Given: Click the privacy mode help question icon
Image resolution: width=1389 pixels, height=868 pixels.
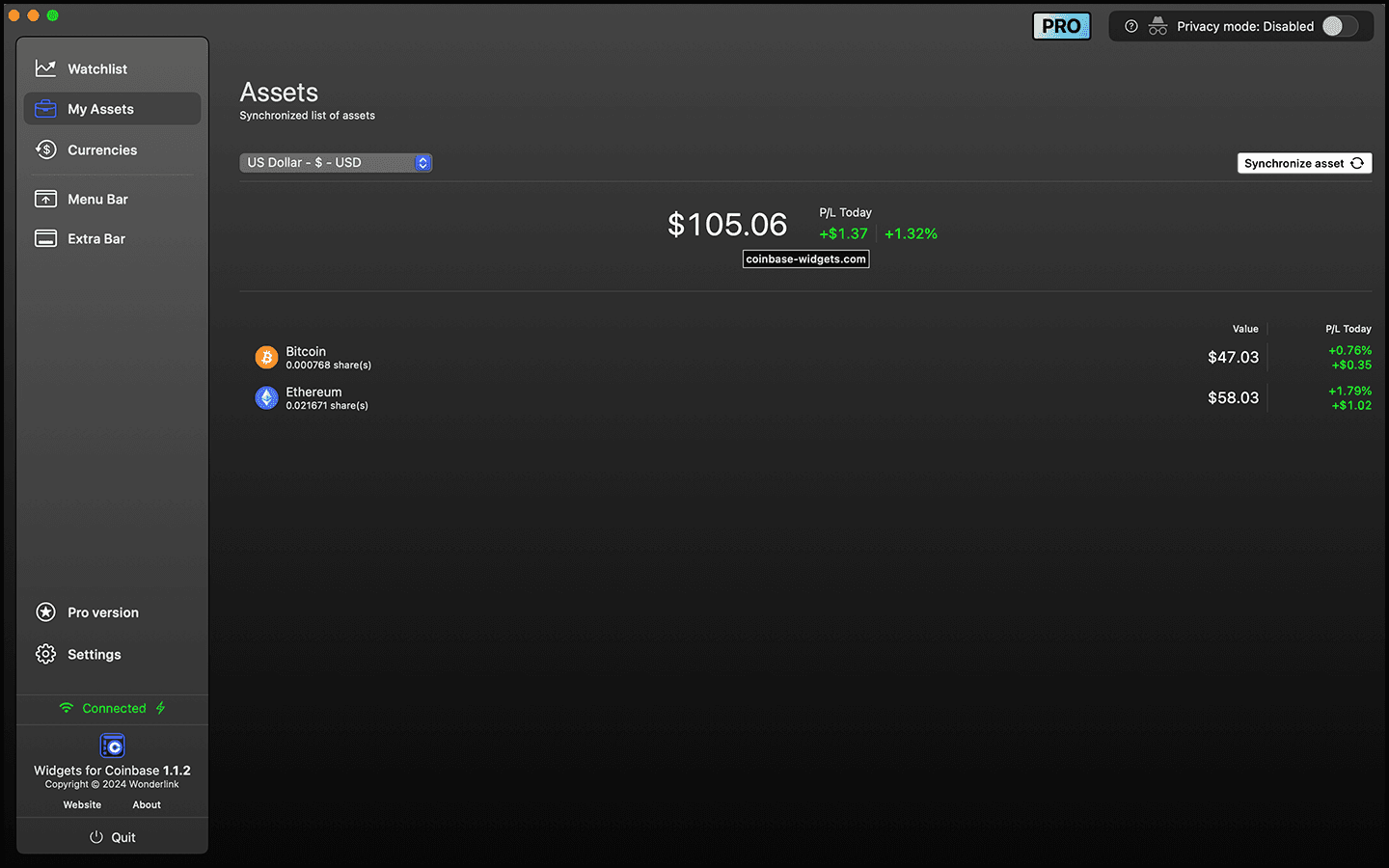Looking at the screenshot, I should point(1131,26).
